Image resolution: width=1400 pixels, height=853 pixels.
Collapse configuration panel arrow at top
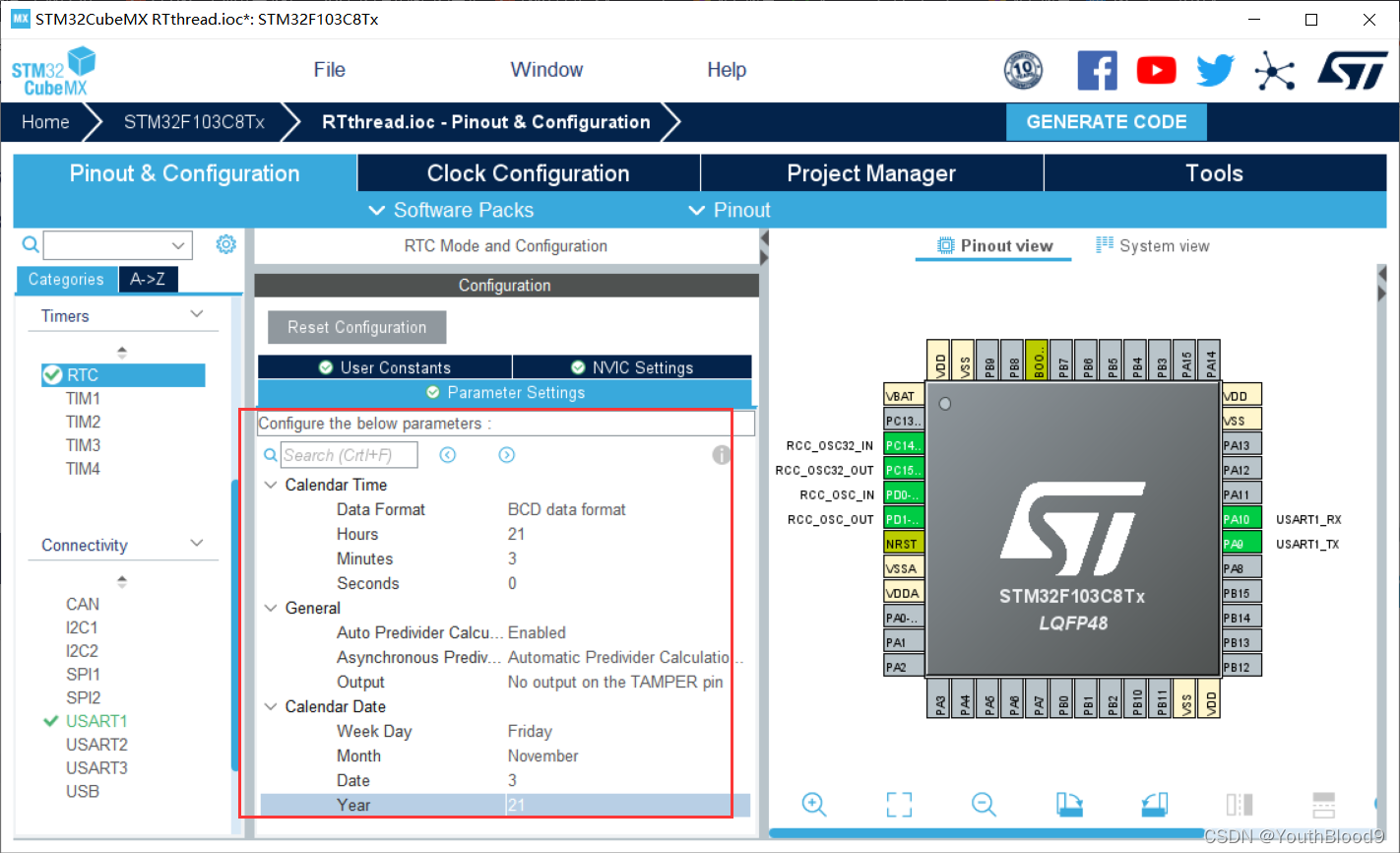click(x=764, y=239)
